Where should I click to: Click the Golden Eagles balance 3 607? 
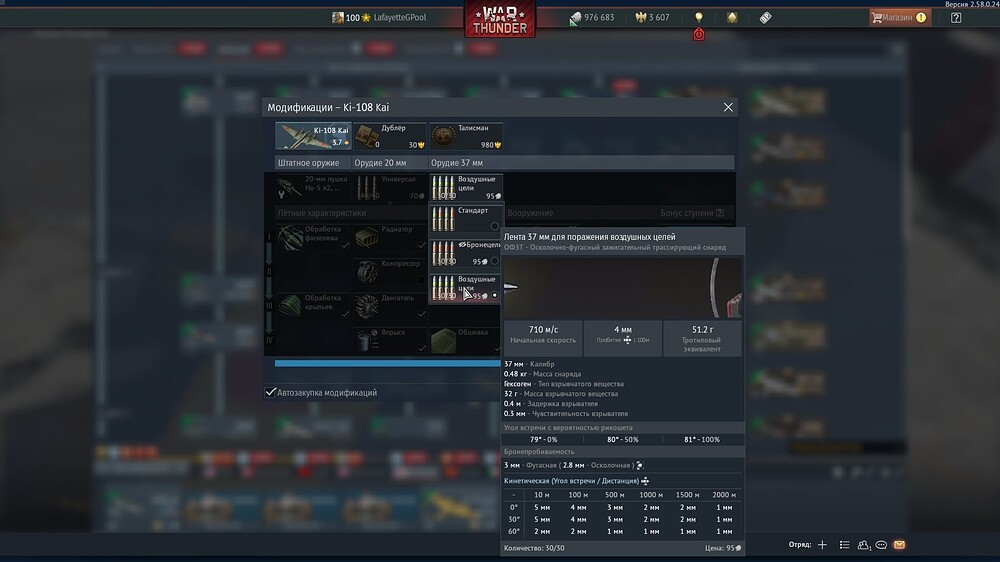click(x=652, y=17)
